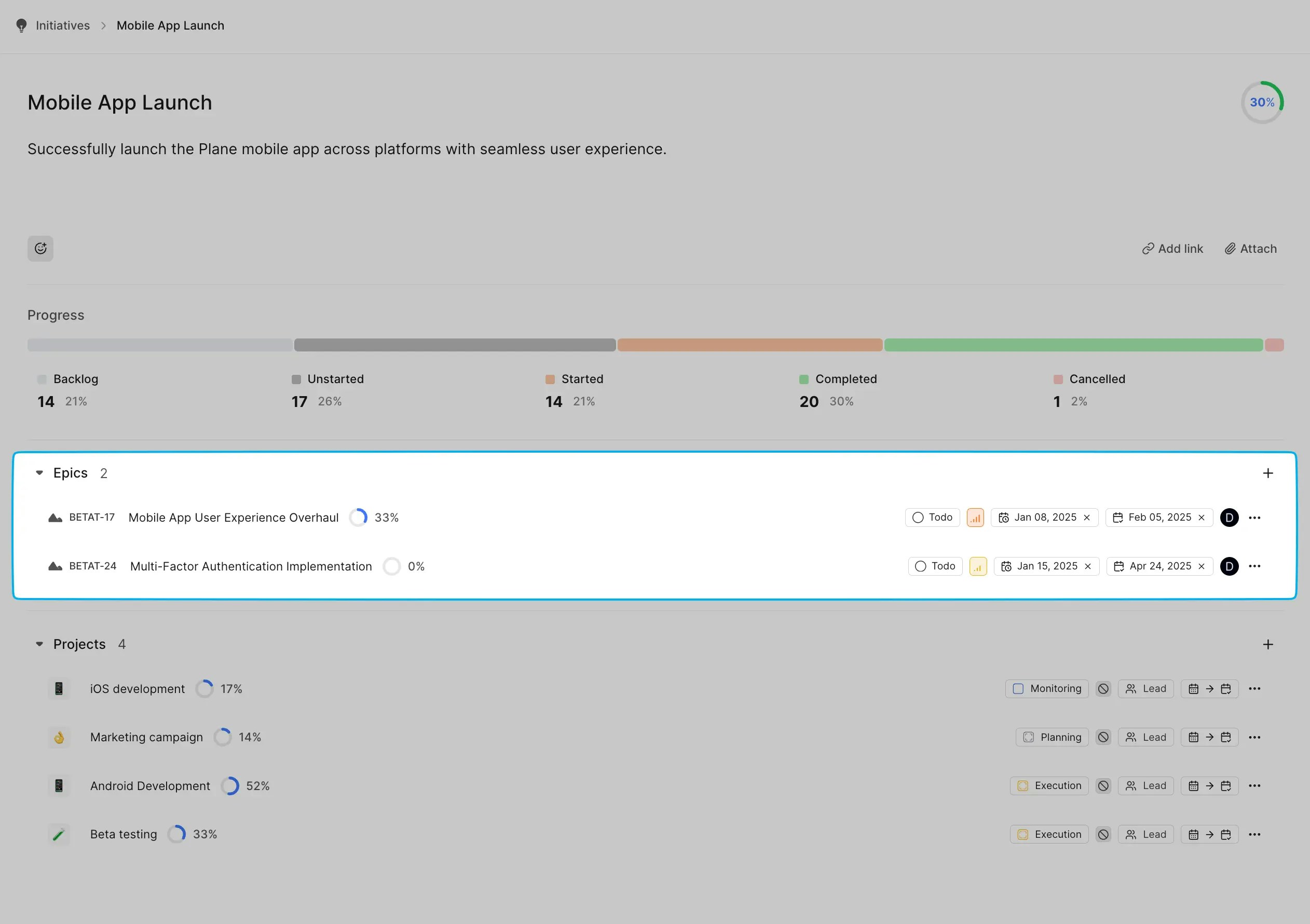Open Monitoring state dropdown for iOS development
The height and width of the screenshot is (924, 1310).
pos(1046,689)
